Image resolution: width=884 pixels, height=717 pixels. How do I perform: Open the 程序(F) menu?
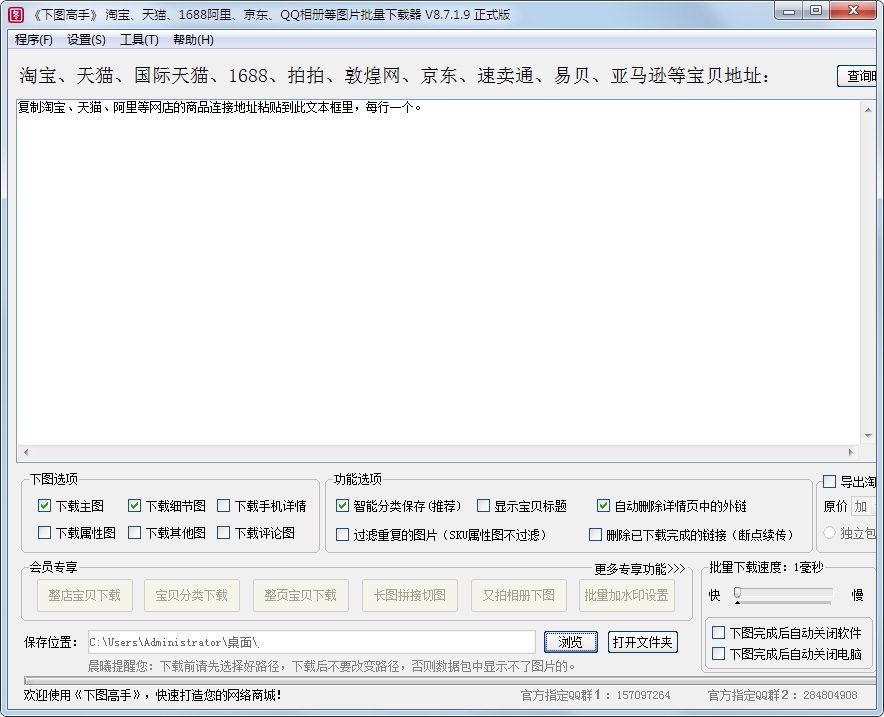(x=34, y=40)
